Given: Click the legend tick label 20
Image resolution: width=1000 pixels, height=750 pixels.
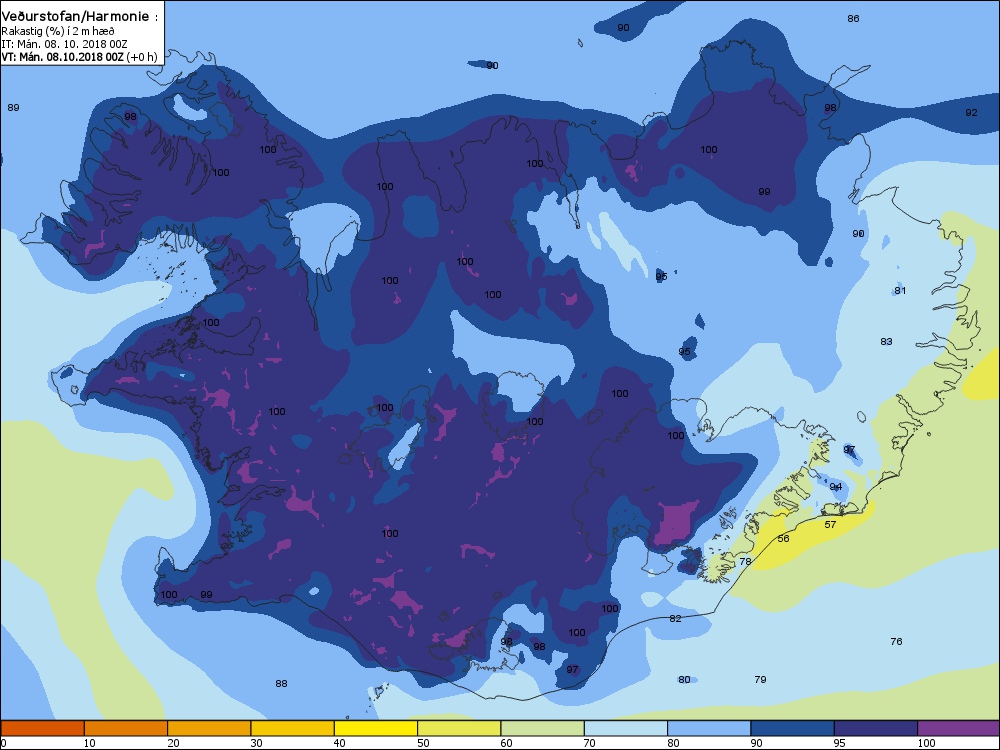Looking at the screenshot, I should click(x=173, y=743).
